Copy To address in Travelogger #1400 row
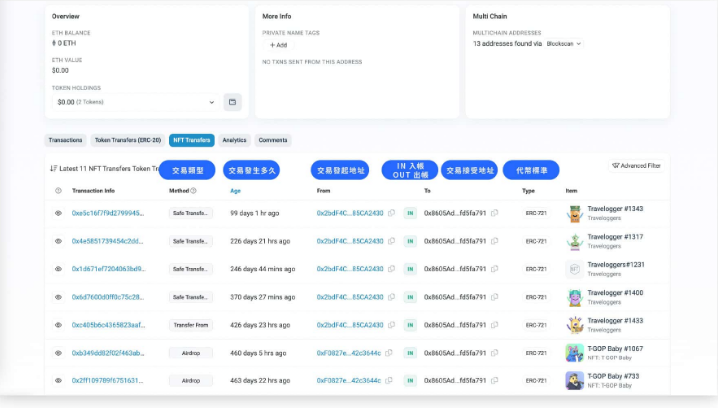Viewport: 718px width, 408px height. click(495, 297)
